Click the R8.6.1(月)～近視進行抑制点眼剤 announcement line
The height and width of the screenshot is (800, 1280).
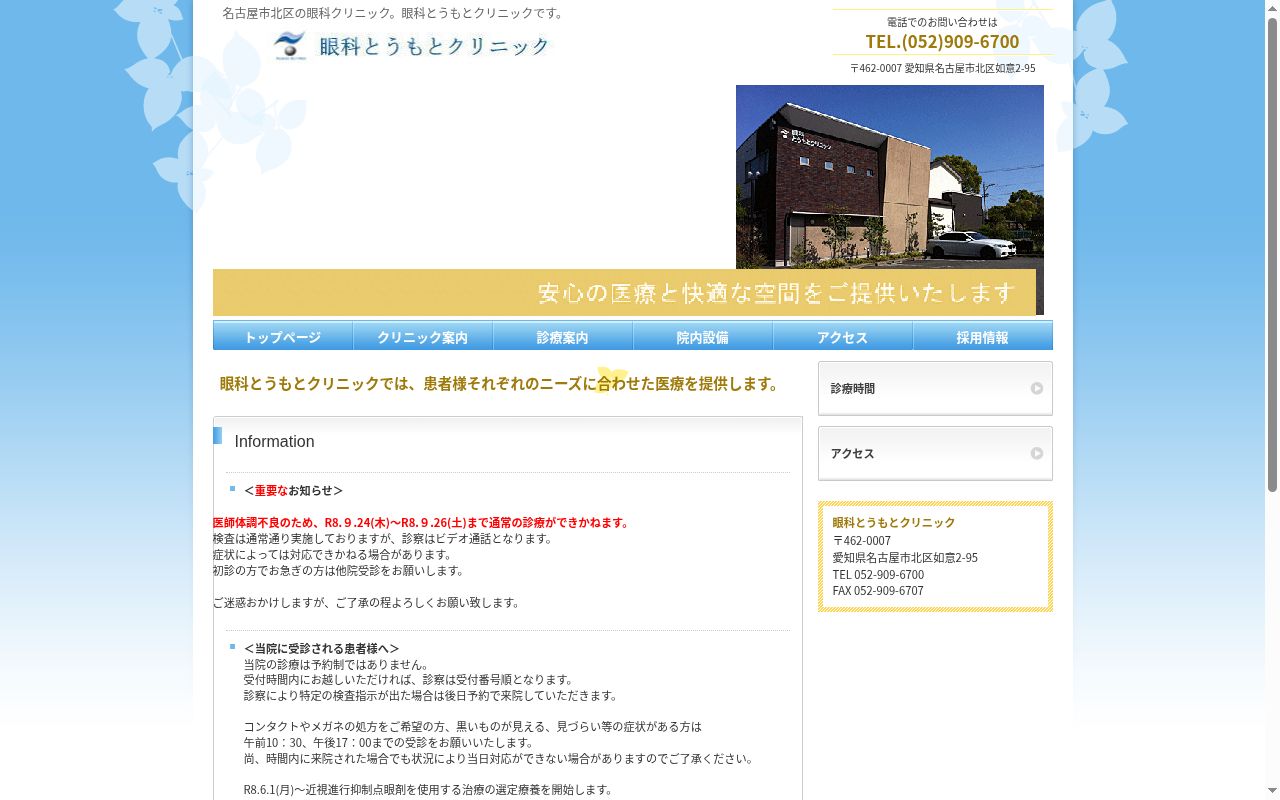tap(428, 789)
